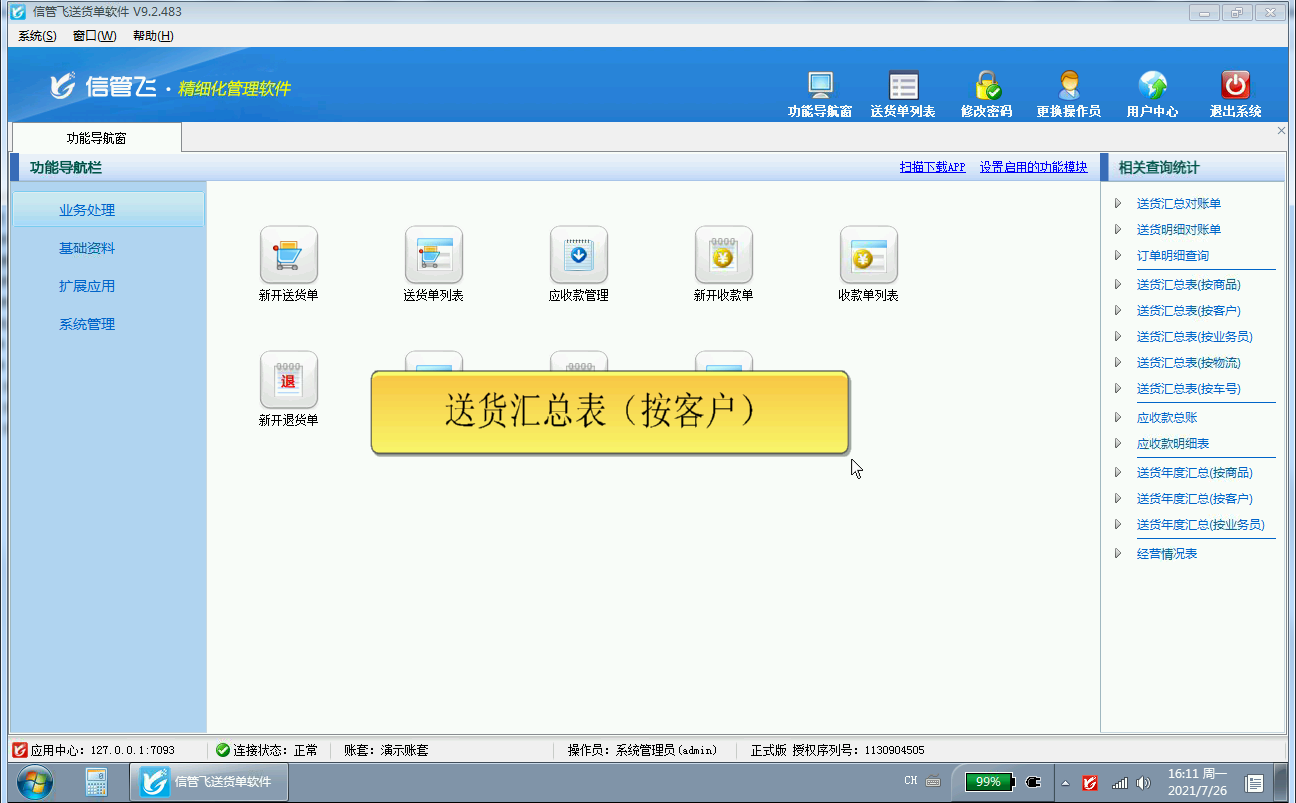Open 用户中心 from the top toolbar
This screenshot has height=803, width=1296.
1152,87
